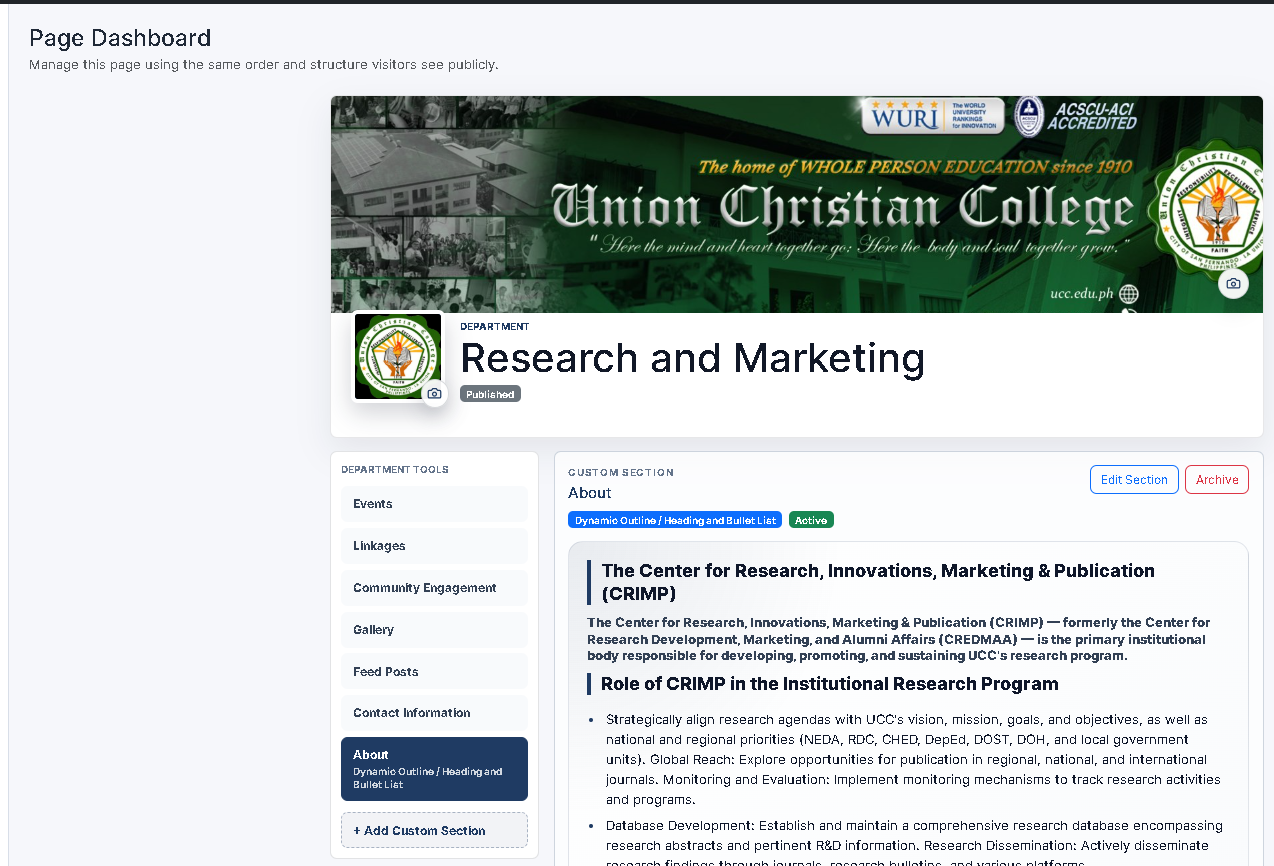1274x866 pixels.
Task: Open Community Engagement in sidebar
Action: (x=434, y=588)
